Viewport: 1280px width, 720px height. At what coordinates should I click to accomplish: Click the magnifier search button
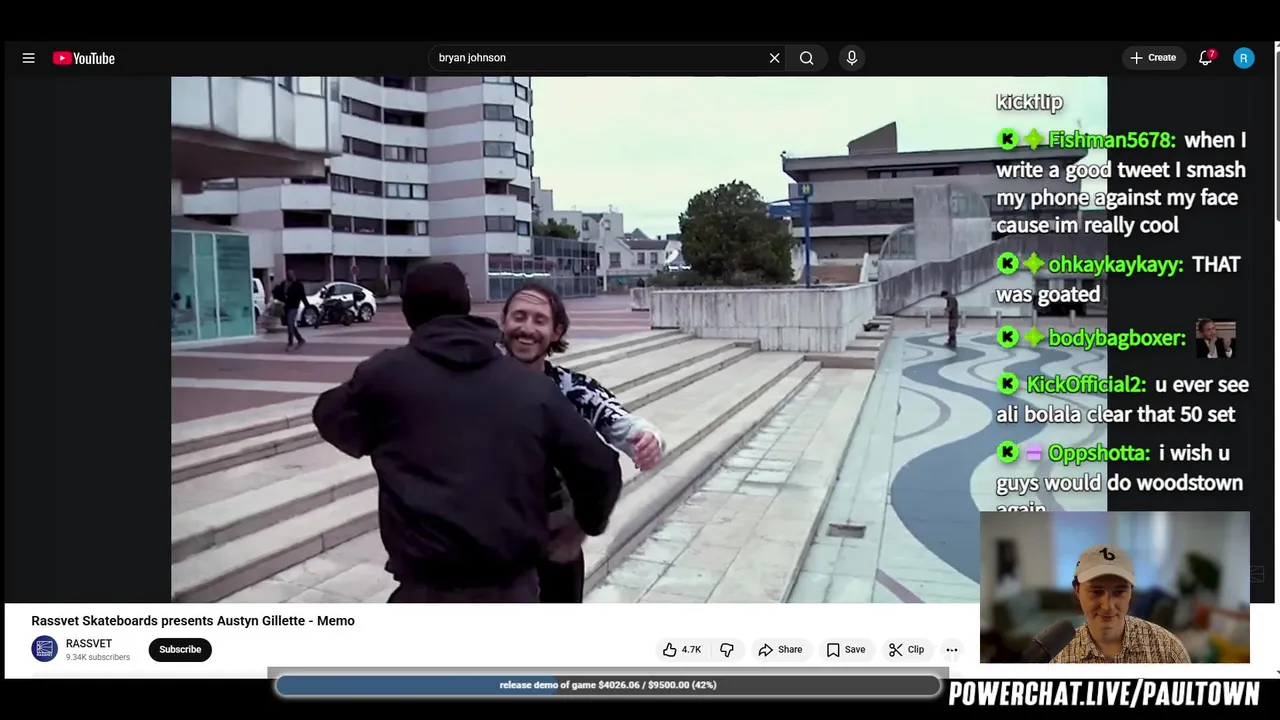coord(806,58)
